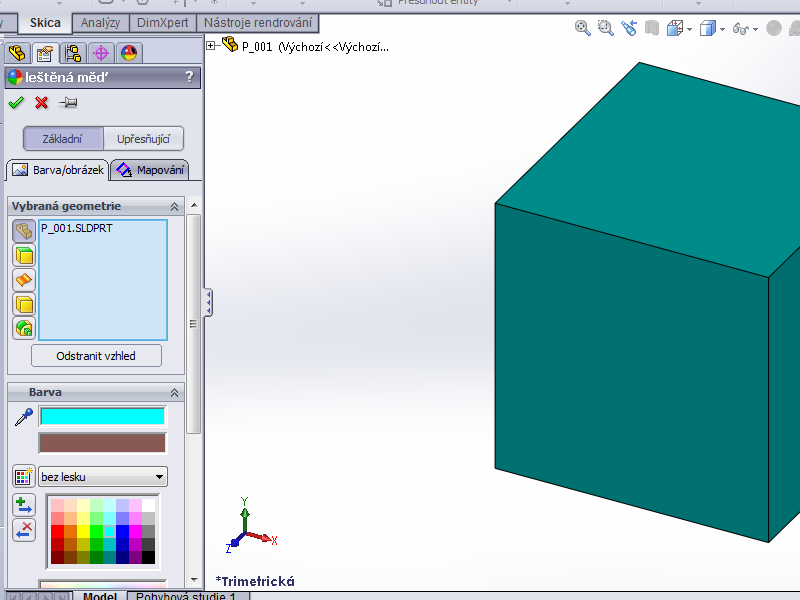Open the Model tab at the bottom
Image resolution: width=800 pixels, height=600 pixels.
pyautogui.click(x=101, y=595)
